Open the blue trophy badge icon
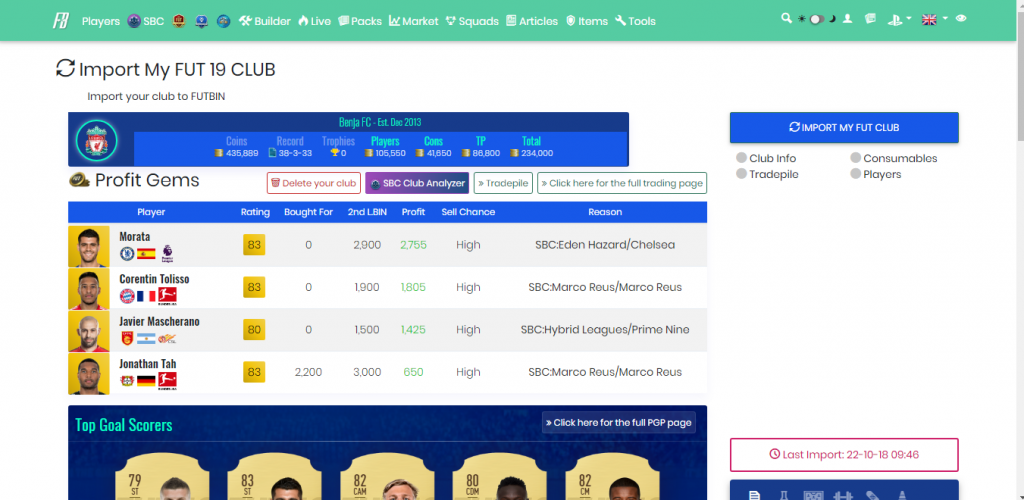 point(201,21)
